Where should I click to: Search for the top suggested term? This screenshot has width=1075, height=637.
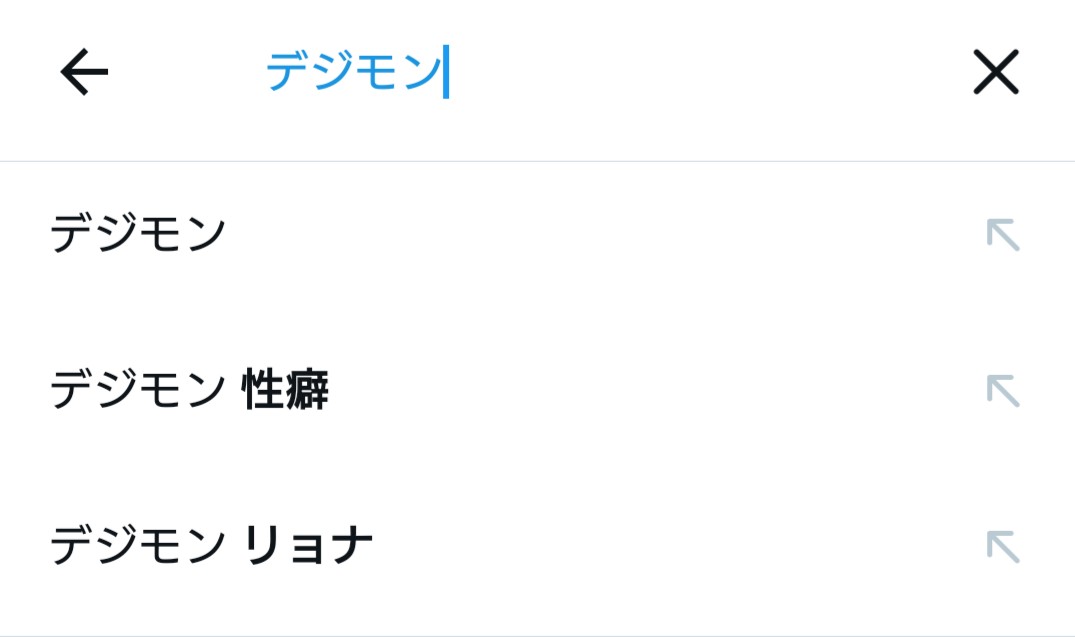tap(139, 236)
